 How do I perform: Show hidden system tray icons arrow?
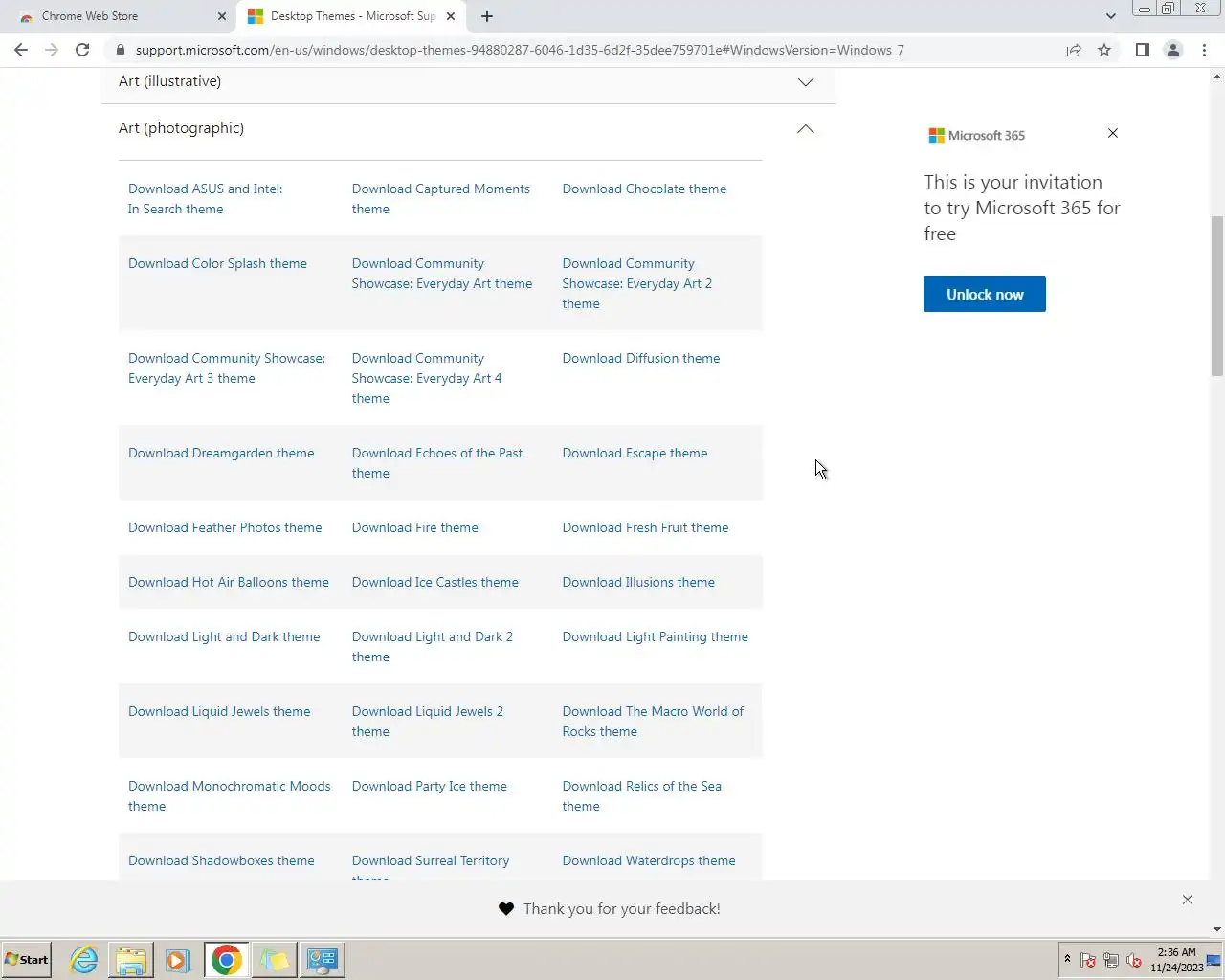click(1067, 959)
